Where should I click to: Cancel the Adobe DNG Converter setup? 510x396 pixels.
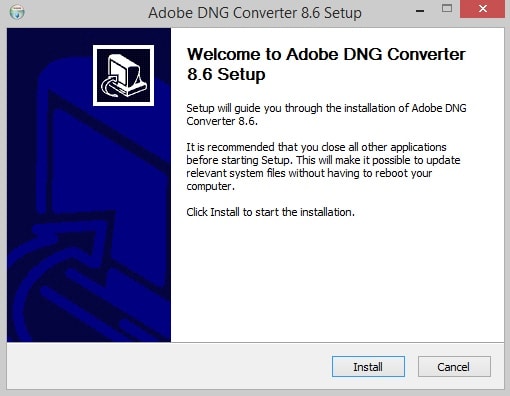point(454,367)
